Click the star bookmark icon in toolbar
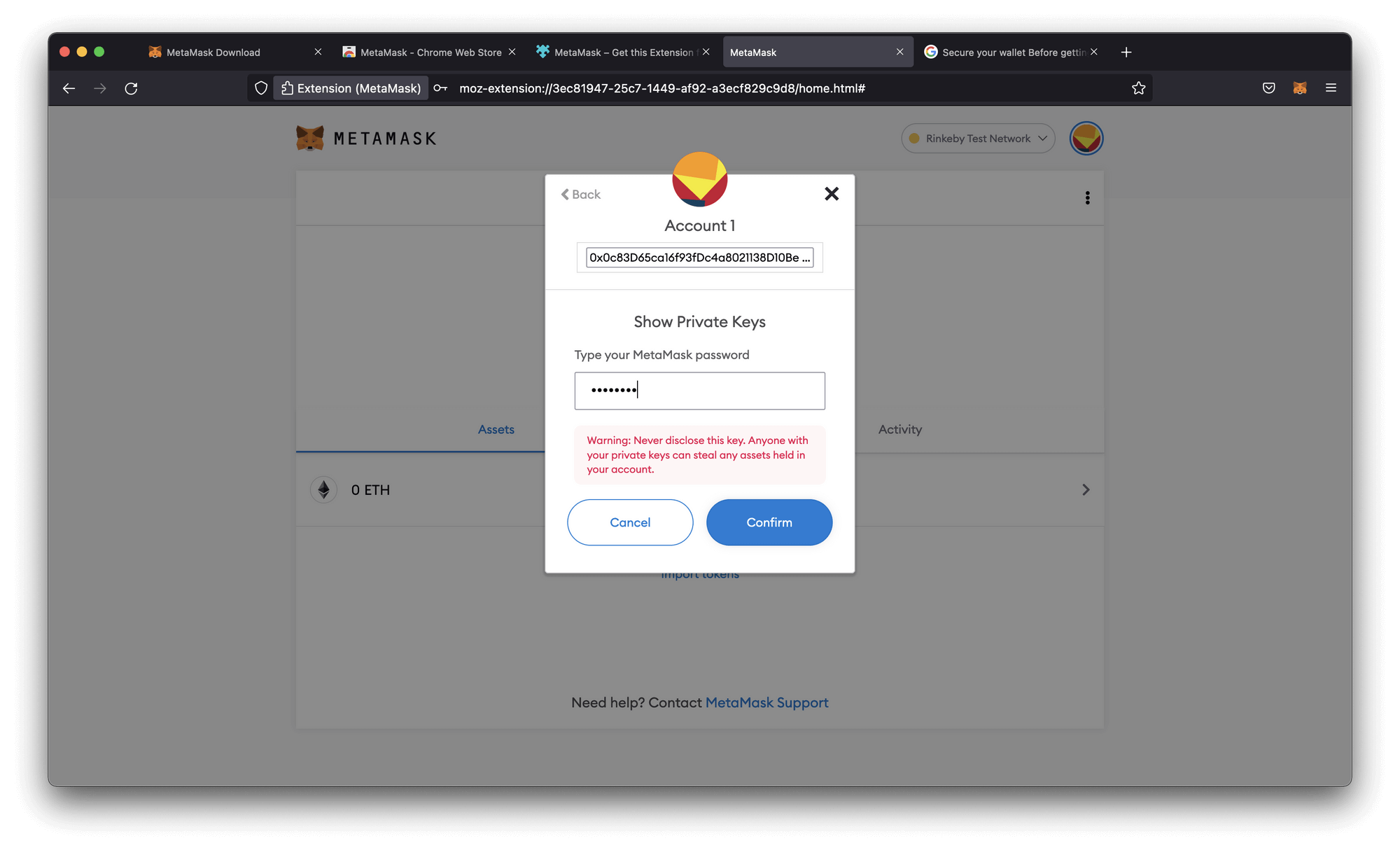The width and height of the screenshot is (1400, 850). click(x=1139, y=89)
